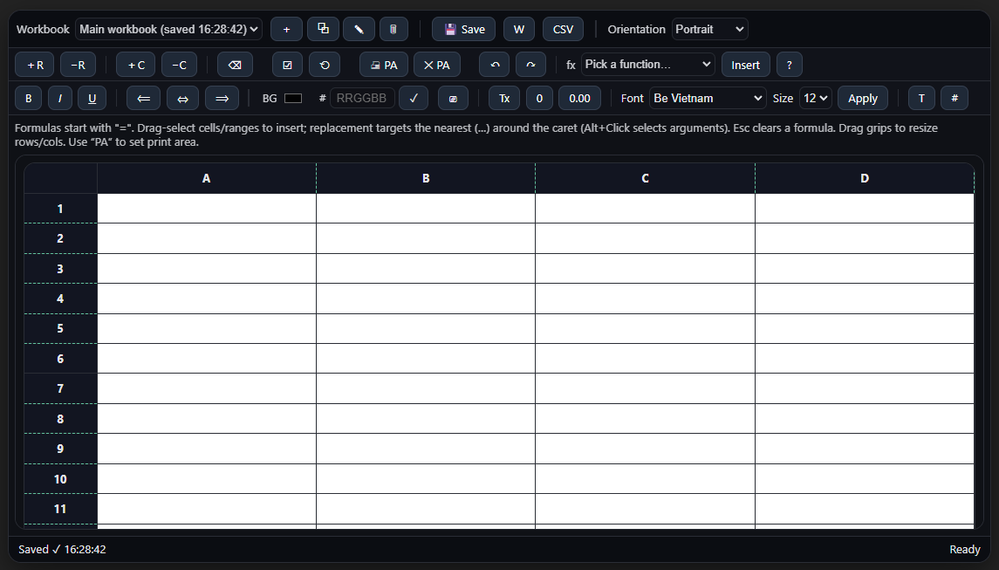Select column B header
The width and height of the screenshot is (999, 570).
pos(426,178)
